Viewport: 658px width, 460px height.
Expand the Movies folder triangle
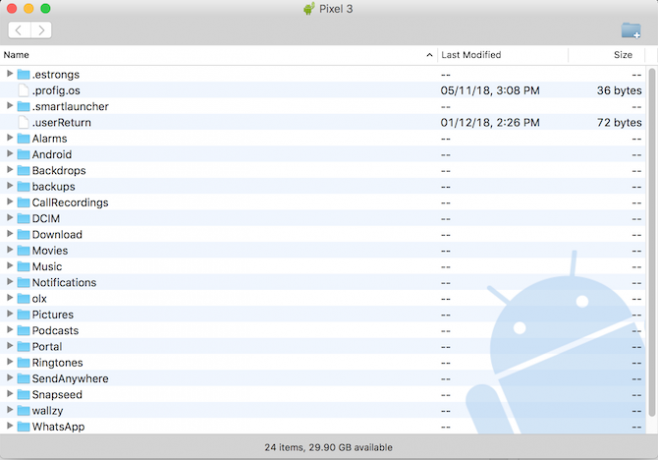[10, 250]
